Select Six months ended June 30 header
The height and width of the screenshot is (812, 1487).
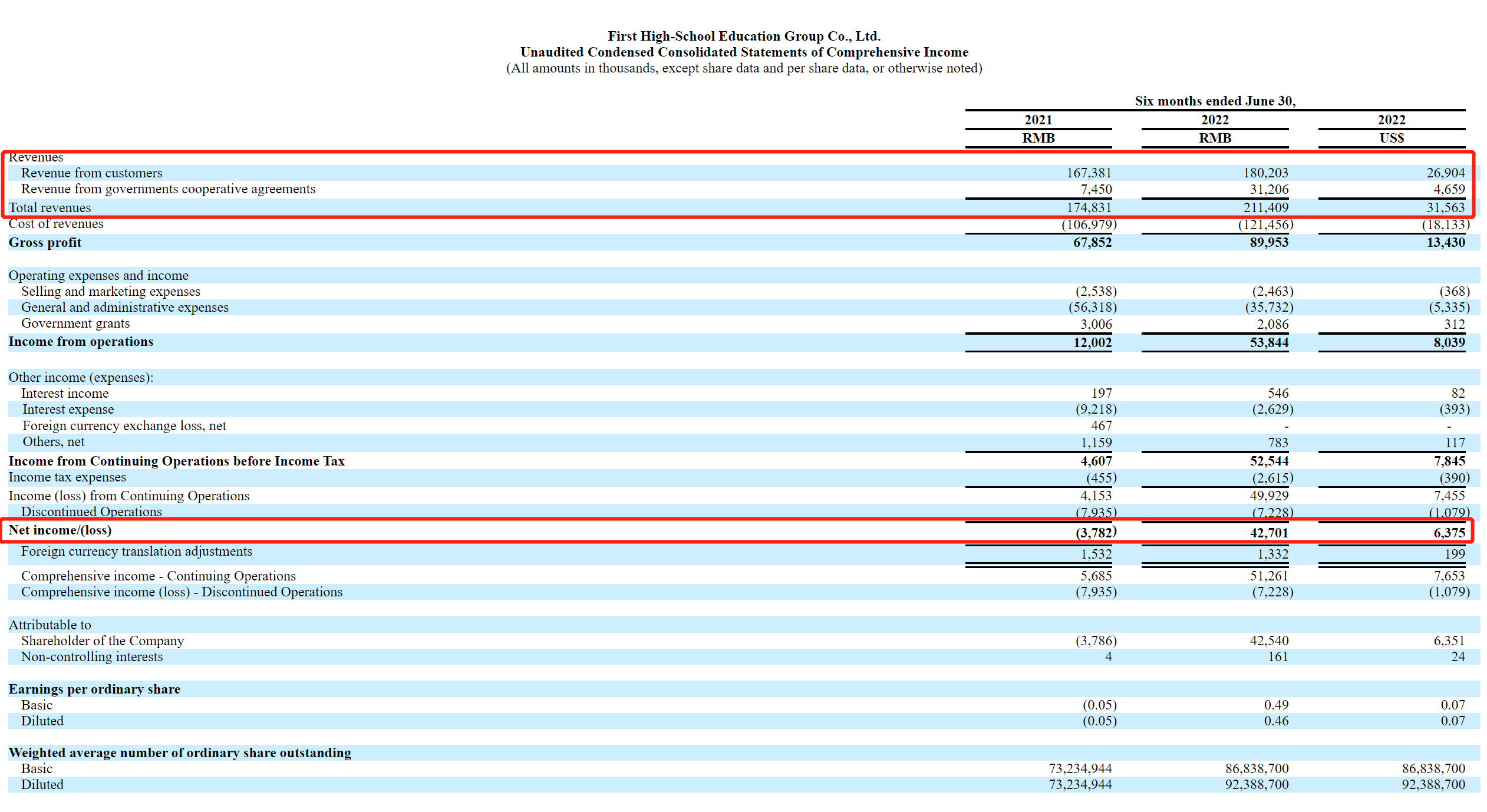tap(1215, 101)
